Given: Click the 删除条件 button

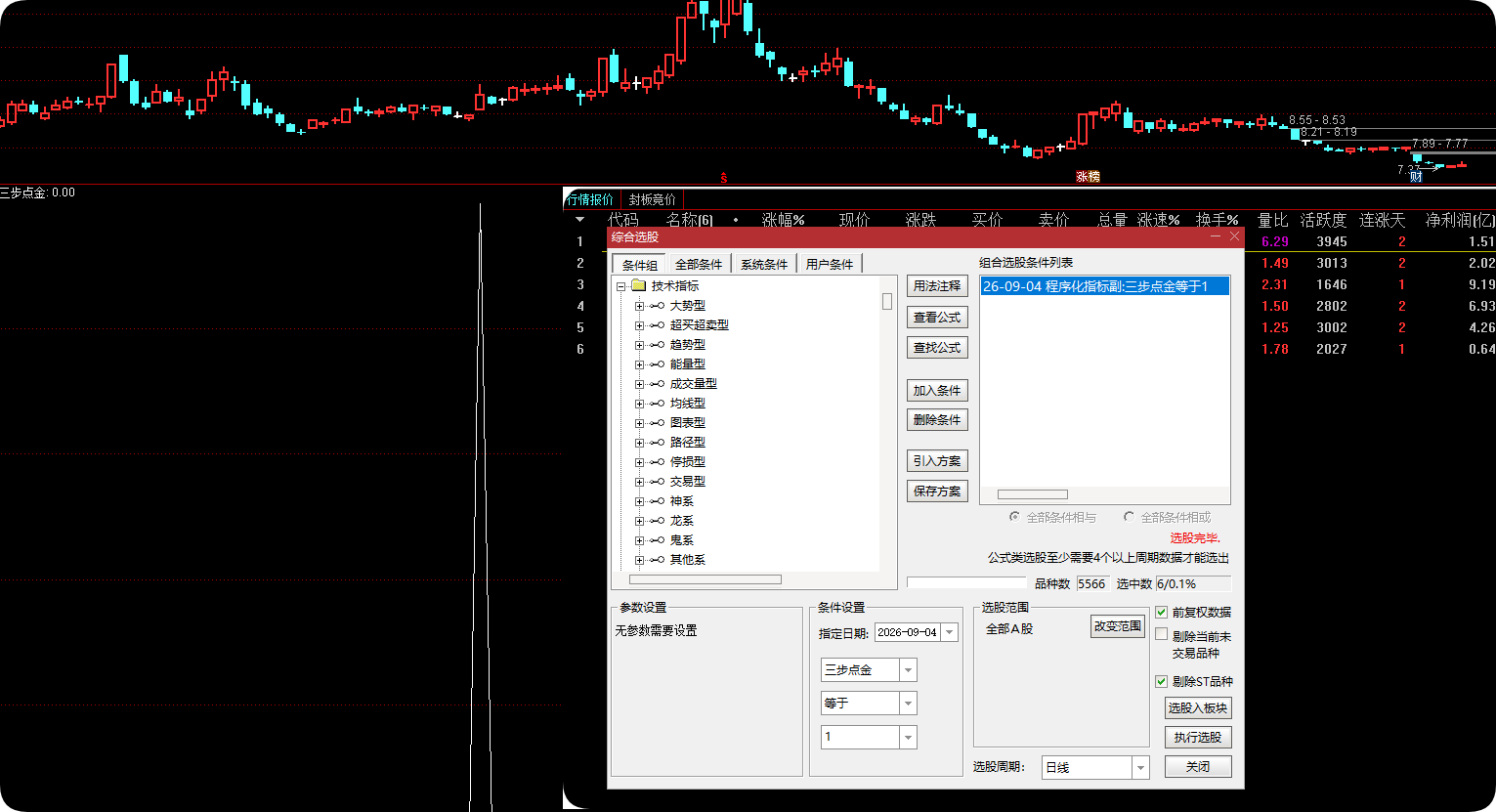Looking at the screenshot, I should pos(937,420).
